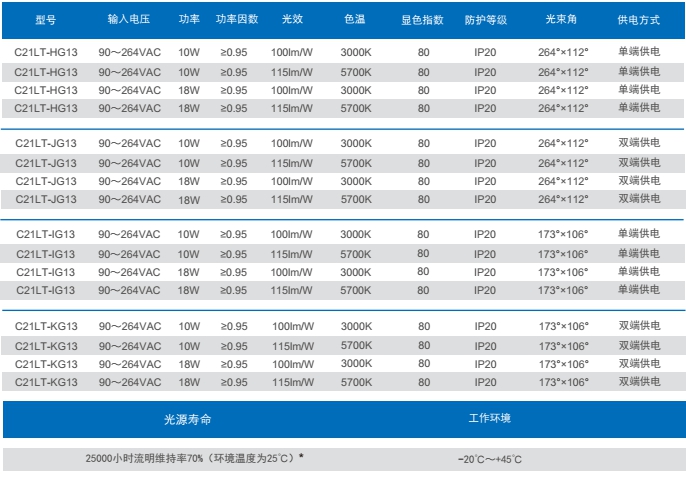Select 单端供电 in the C21LT-IG13 18W 5700K row
The width and height of the screenshot is (686, 481).
638,290
